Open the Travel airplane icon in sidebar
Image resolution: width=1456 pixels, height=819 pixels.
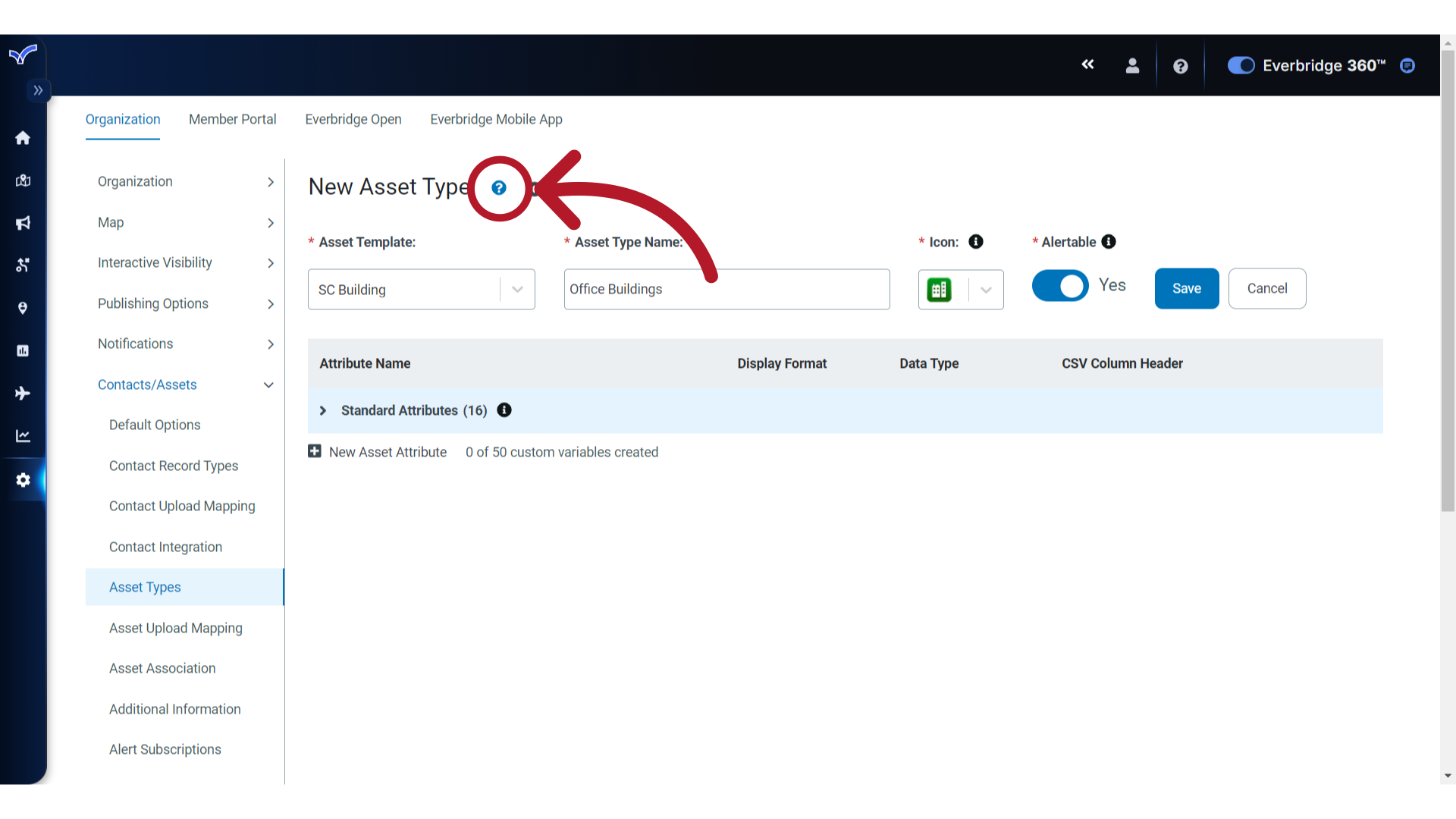(x=23, y=393)
